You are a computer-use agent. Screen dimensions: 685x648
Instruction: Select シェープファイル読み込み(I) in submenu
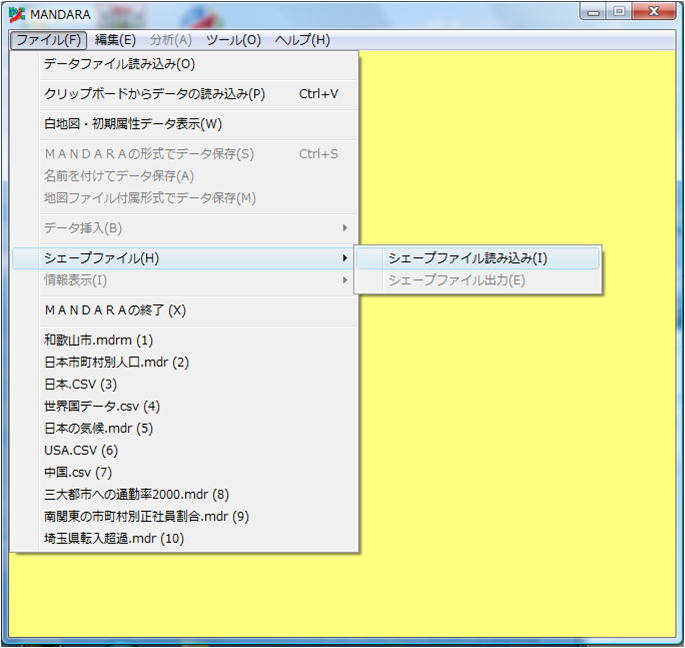tap(478, 258)
